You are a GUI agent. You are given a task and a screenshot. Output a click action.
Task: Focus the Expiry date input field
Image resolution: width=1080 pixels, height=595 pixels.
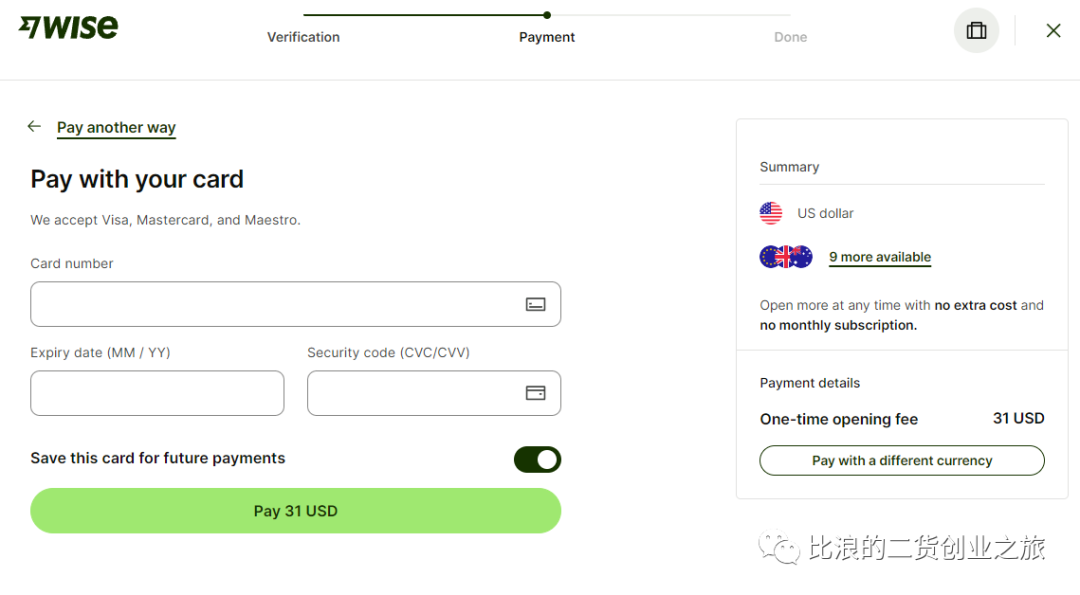tap(157, 393)
